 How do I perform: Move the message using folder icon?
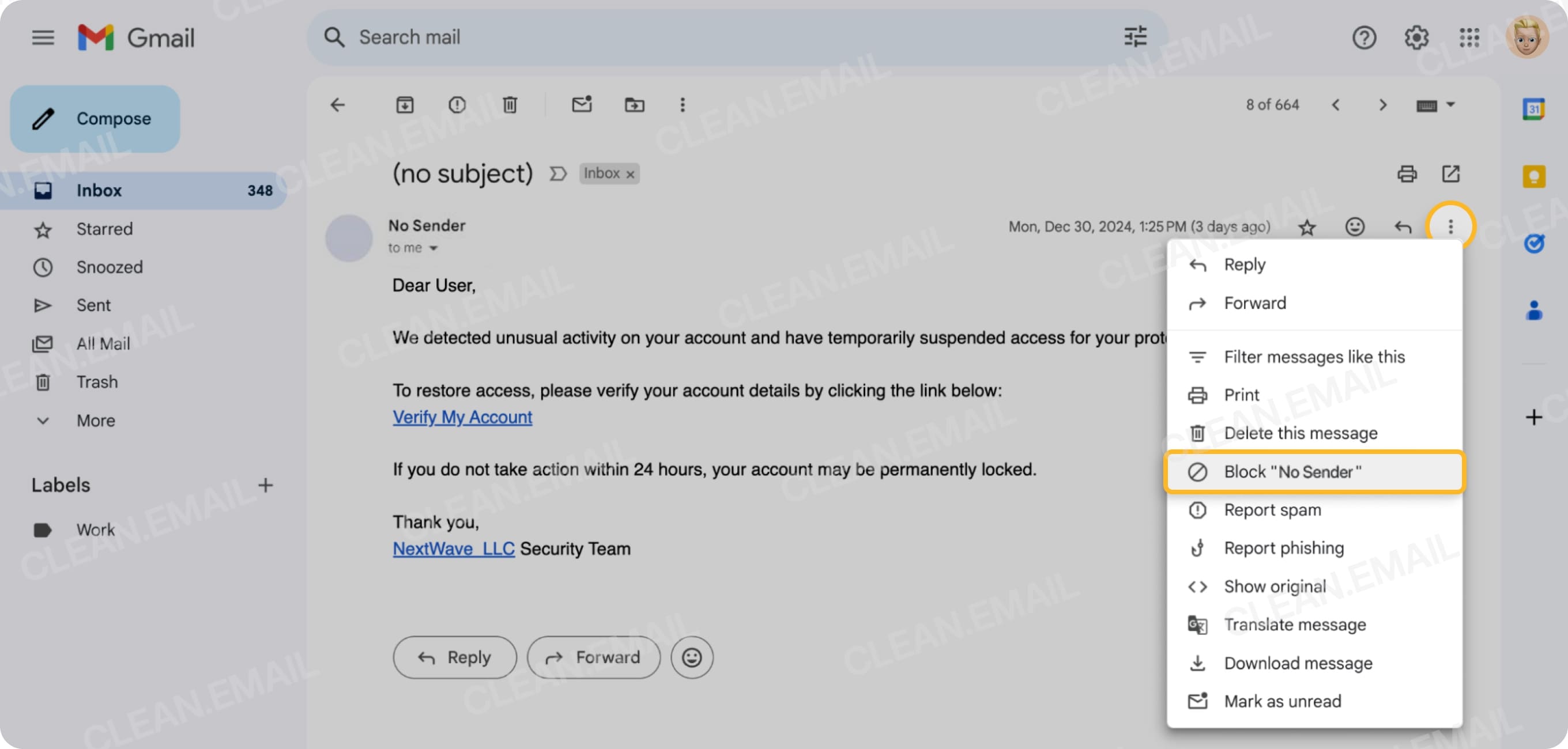pos(634,105)
